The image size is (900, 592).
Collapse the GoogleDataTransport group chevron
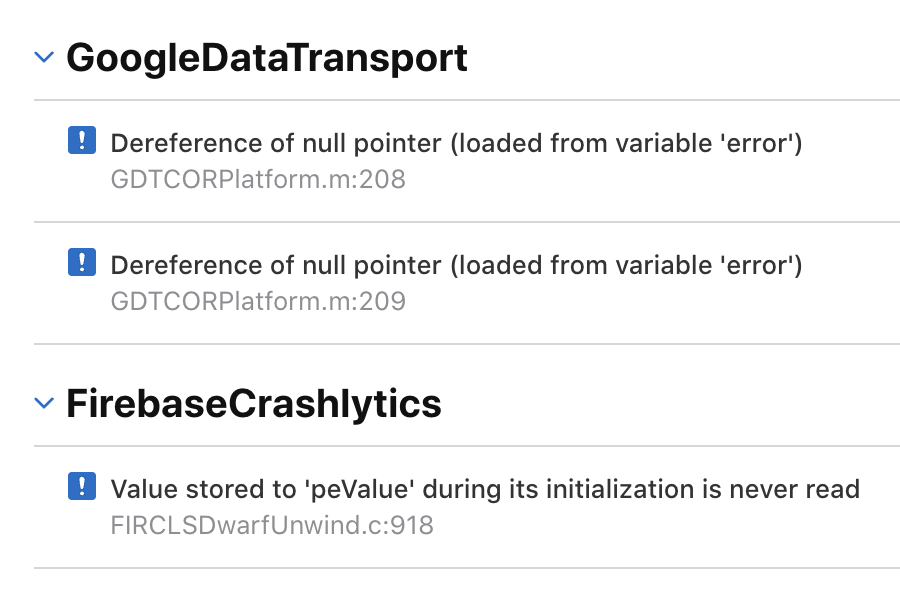(44, 58)
